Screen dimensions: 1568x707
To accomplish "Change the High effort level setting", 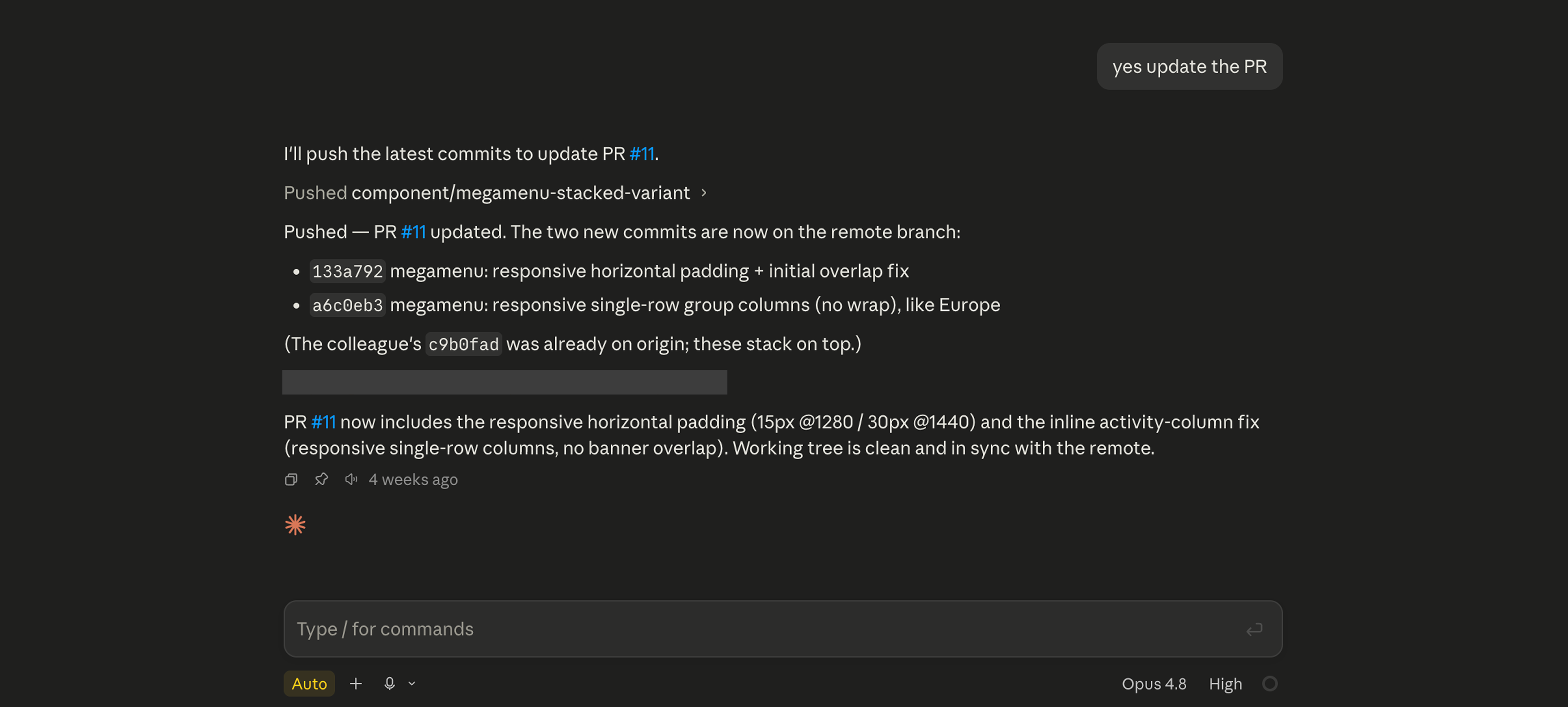I will pos(1225,684).
